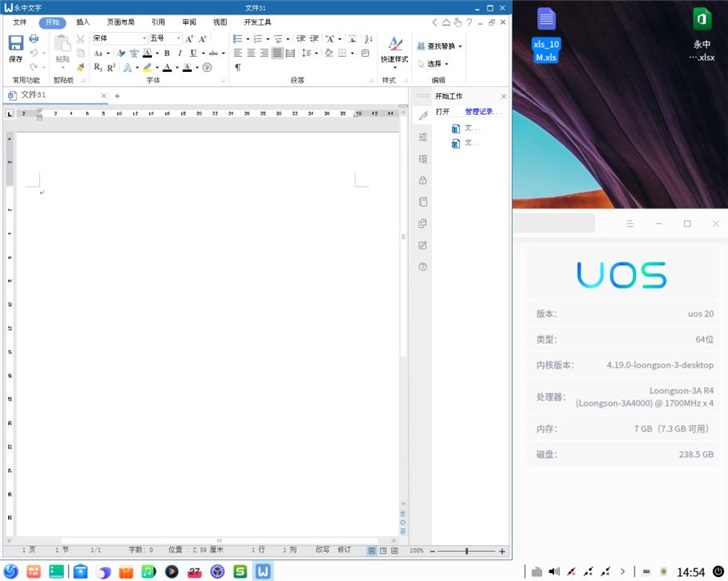Viewport: 728px width, 581px height.
Task: Open the 插入 ribbon tab
Action: (83, 21)
